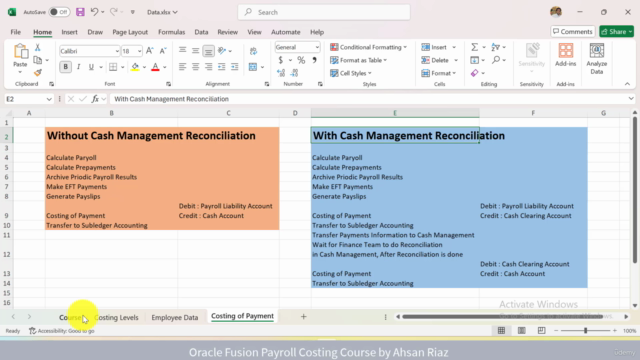Collapse the ribbon with chevron

click(x=627, y=84)
